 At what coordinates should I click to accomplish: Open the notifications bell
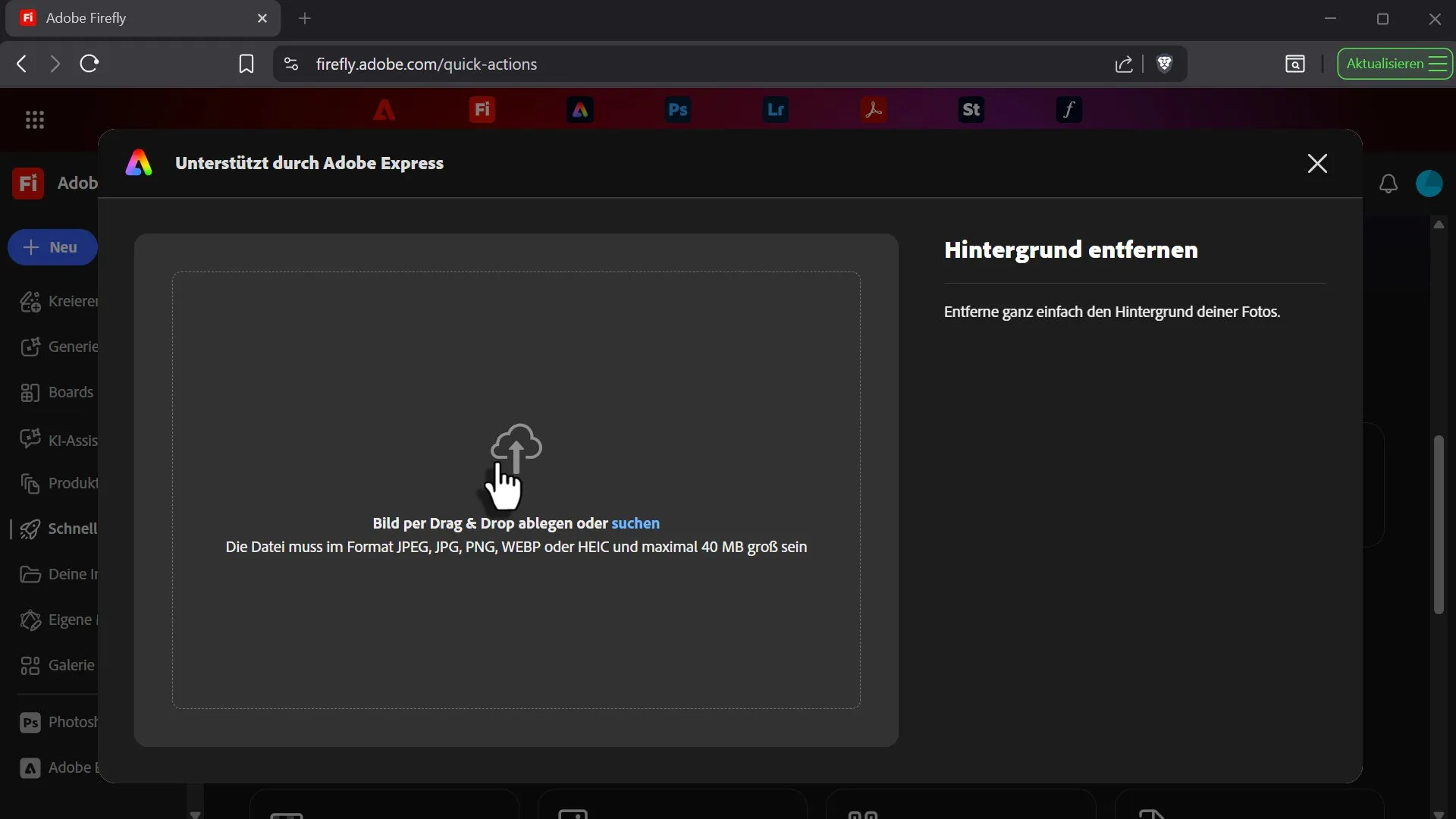click(x=1389, y=184)
